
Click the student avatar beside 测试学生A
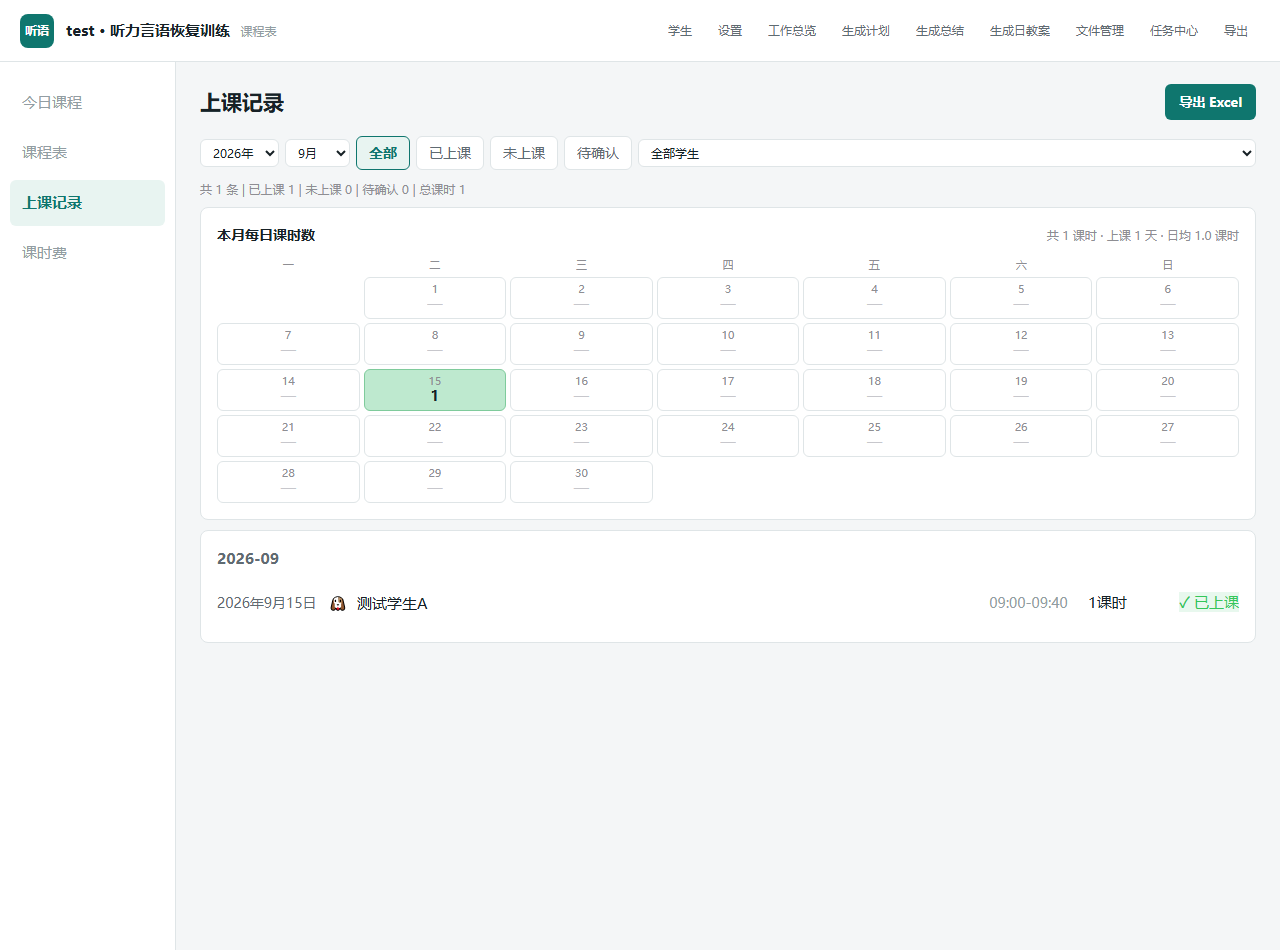click(338, 603)
